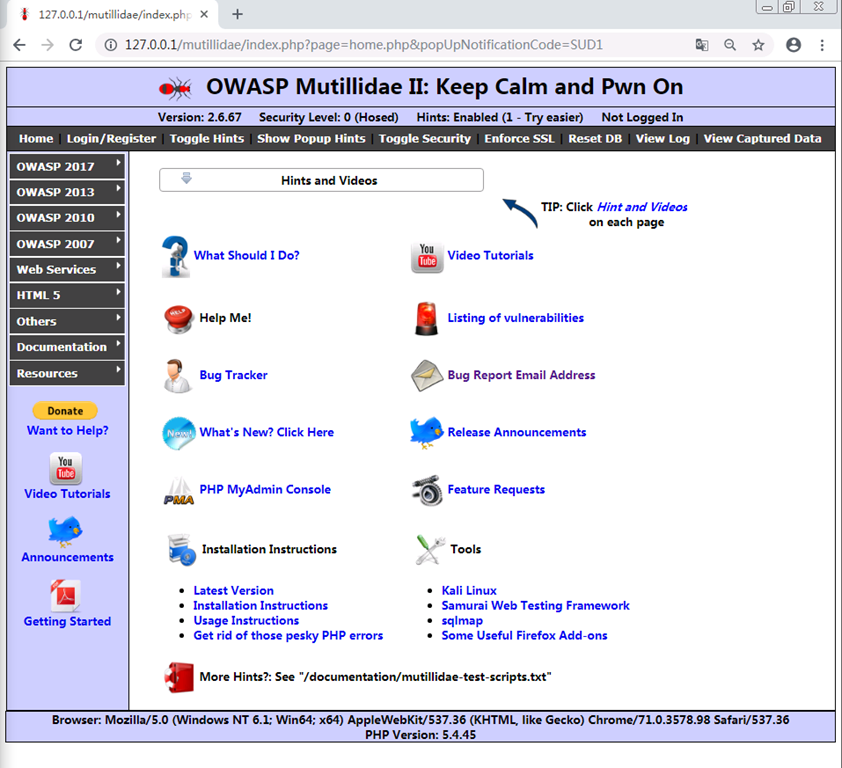Expand the HTML 5 sidebar menu
The height and width of the screenshot is (768, 842).
[x=67, y=295]
